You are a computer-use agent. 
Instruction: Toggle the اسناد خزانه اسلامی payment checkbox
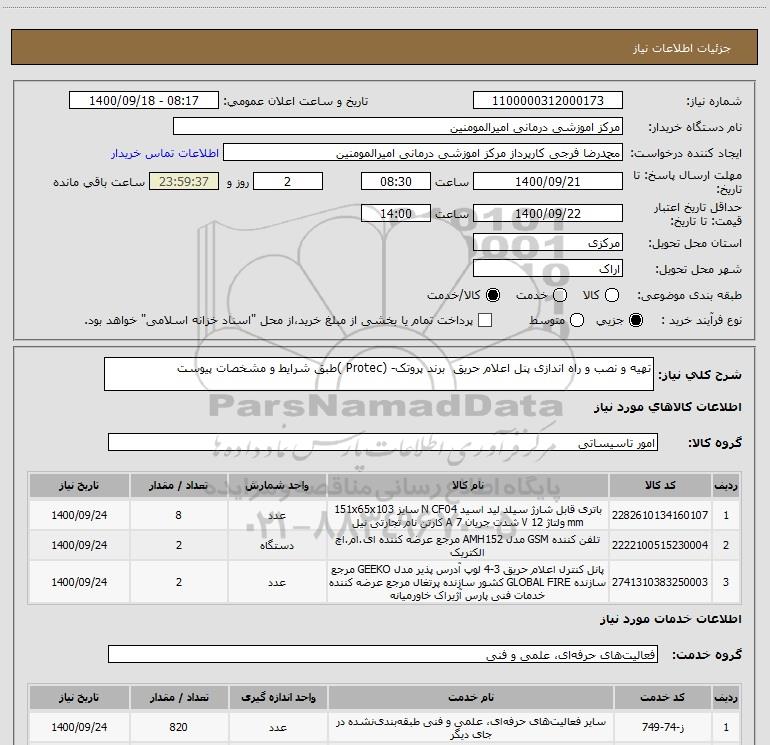click(x=485, y=320)
